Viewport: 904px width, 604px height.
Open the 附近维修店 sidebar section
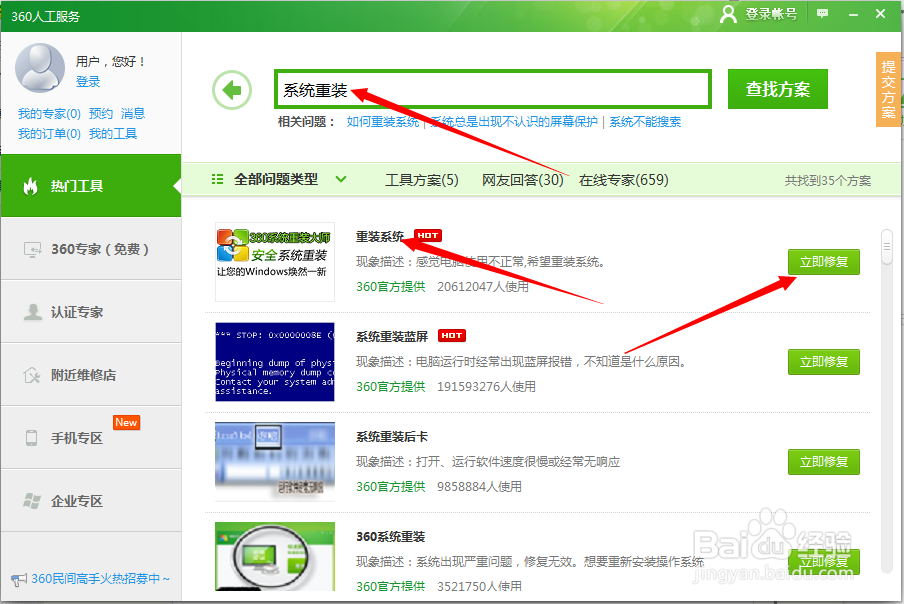tap(91, 375)
